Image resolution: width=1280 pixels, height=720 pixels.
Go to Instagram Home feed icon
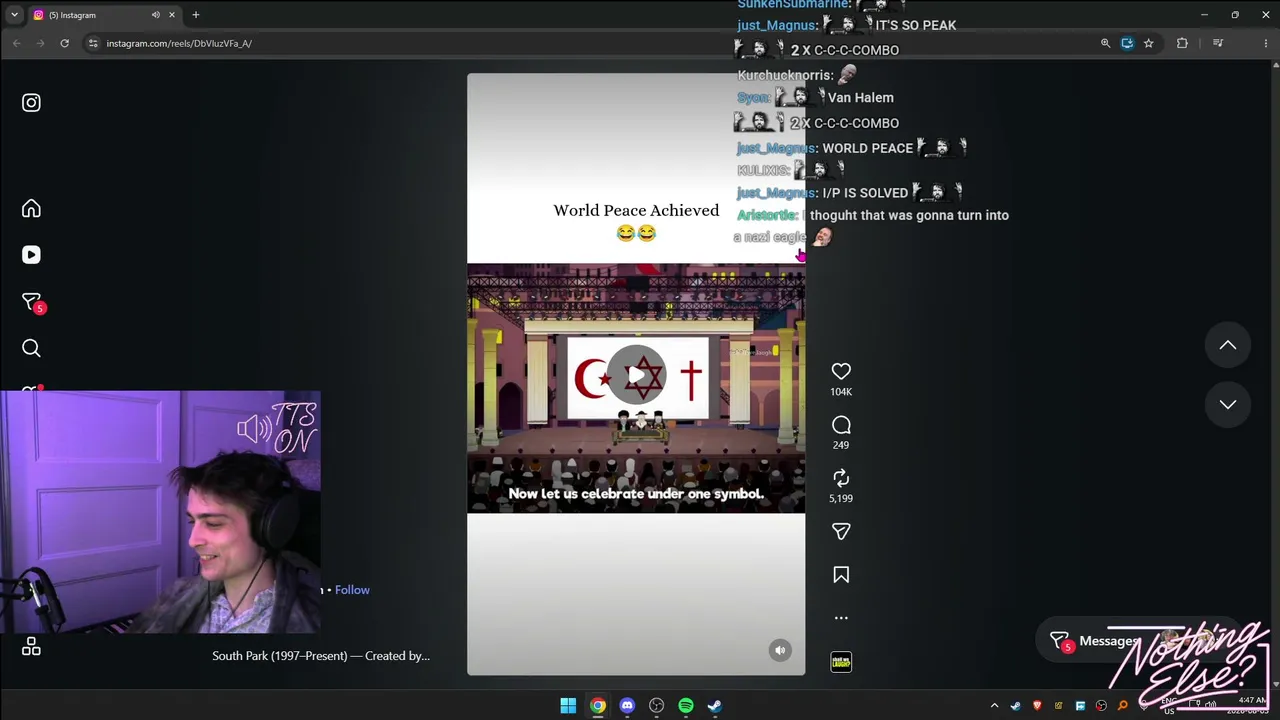[x=31, y=208]
